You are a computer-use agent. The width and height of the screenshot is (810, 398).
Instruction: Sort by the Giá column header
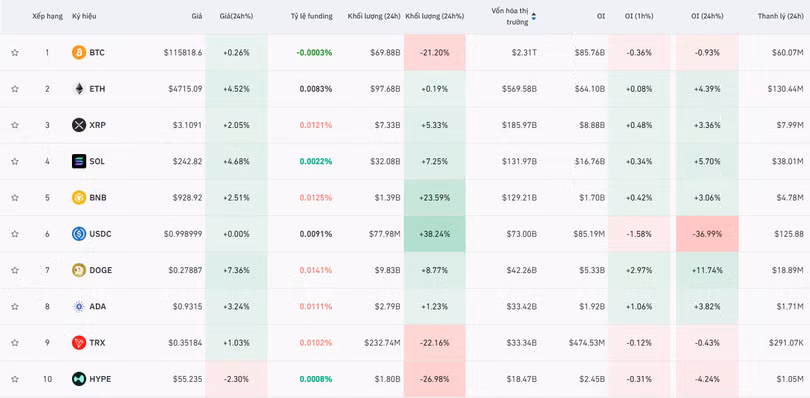coord(197,16)
